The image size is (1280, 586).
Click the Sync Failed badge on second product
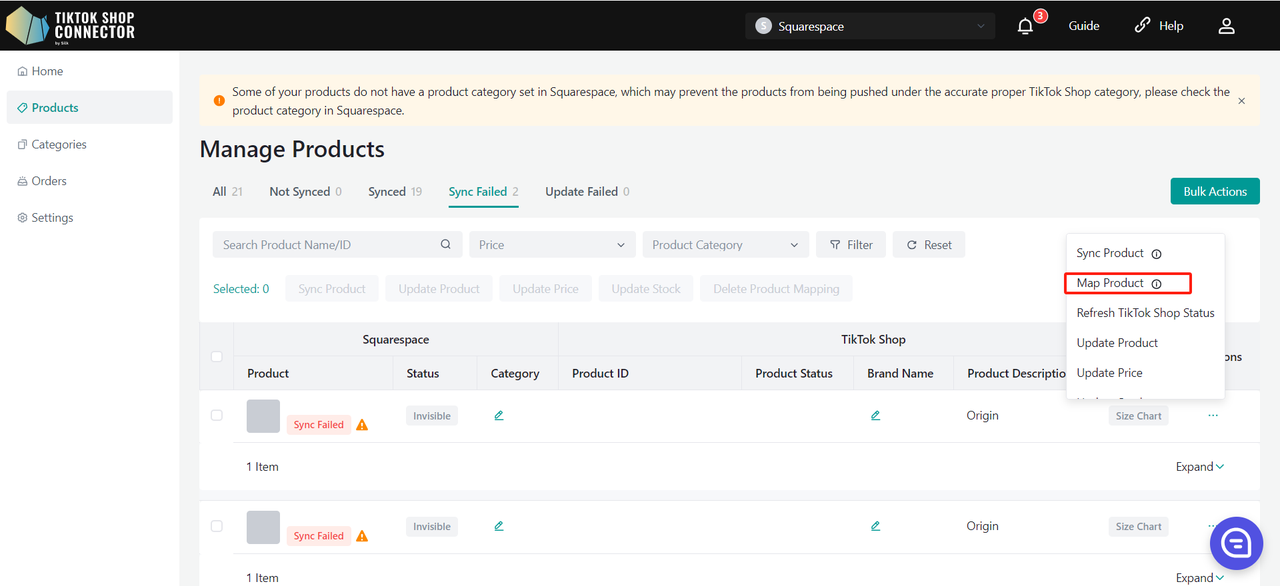click(319, 536)
